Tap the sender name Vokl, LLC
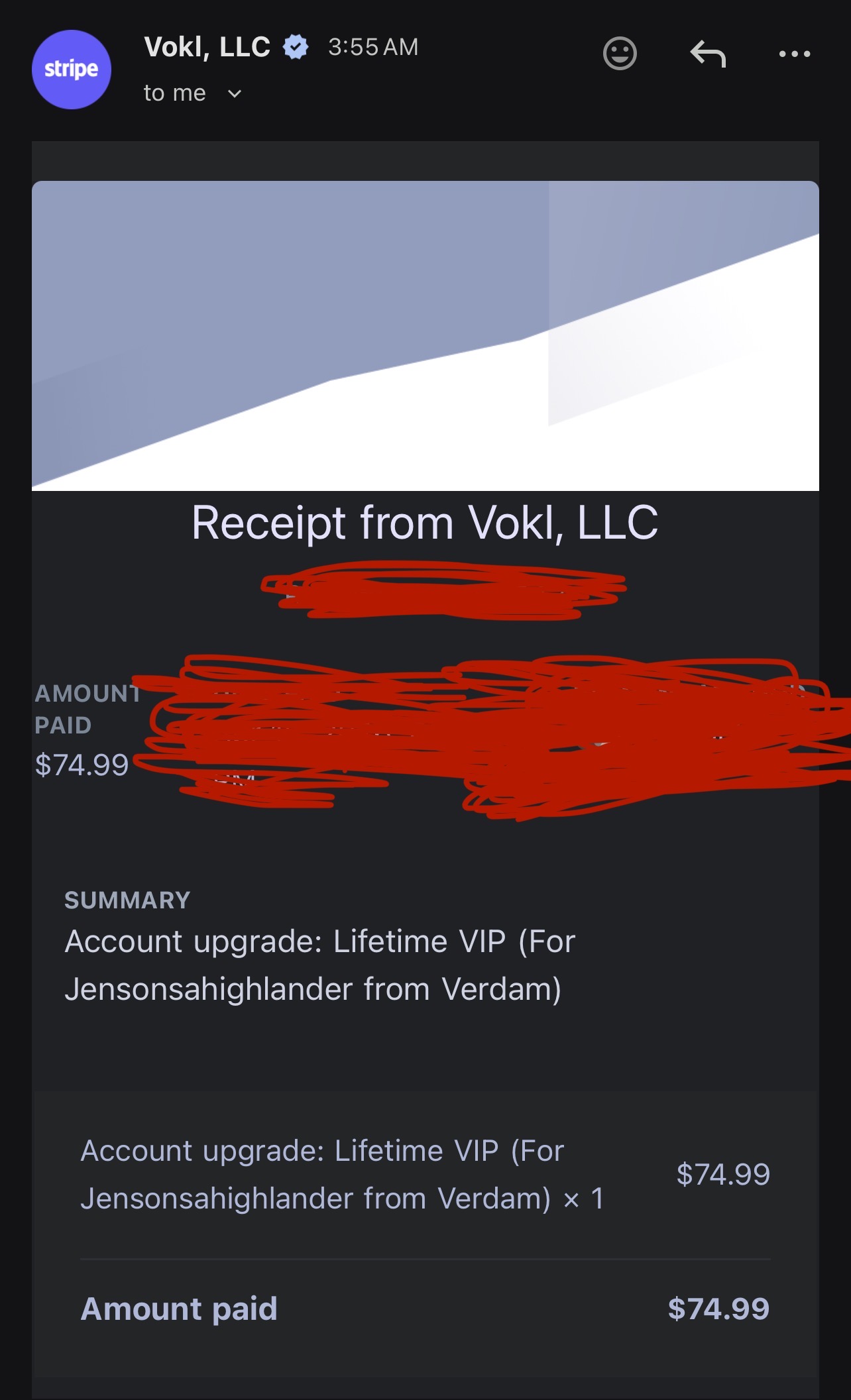The image size is (851, 1400). coord(207,47)
